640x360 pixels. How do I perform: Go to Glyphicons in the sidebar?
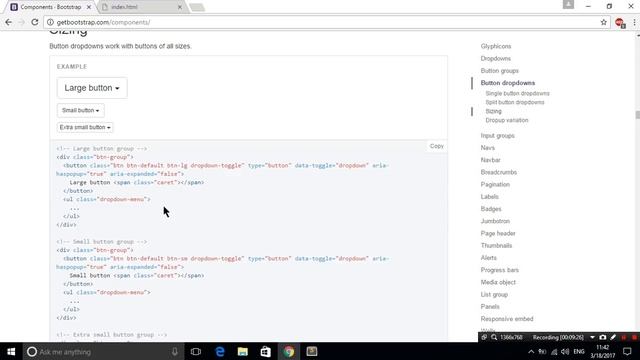(496, 46)
